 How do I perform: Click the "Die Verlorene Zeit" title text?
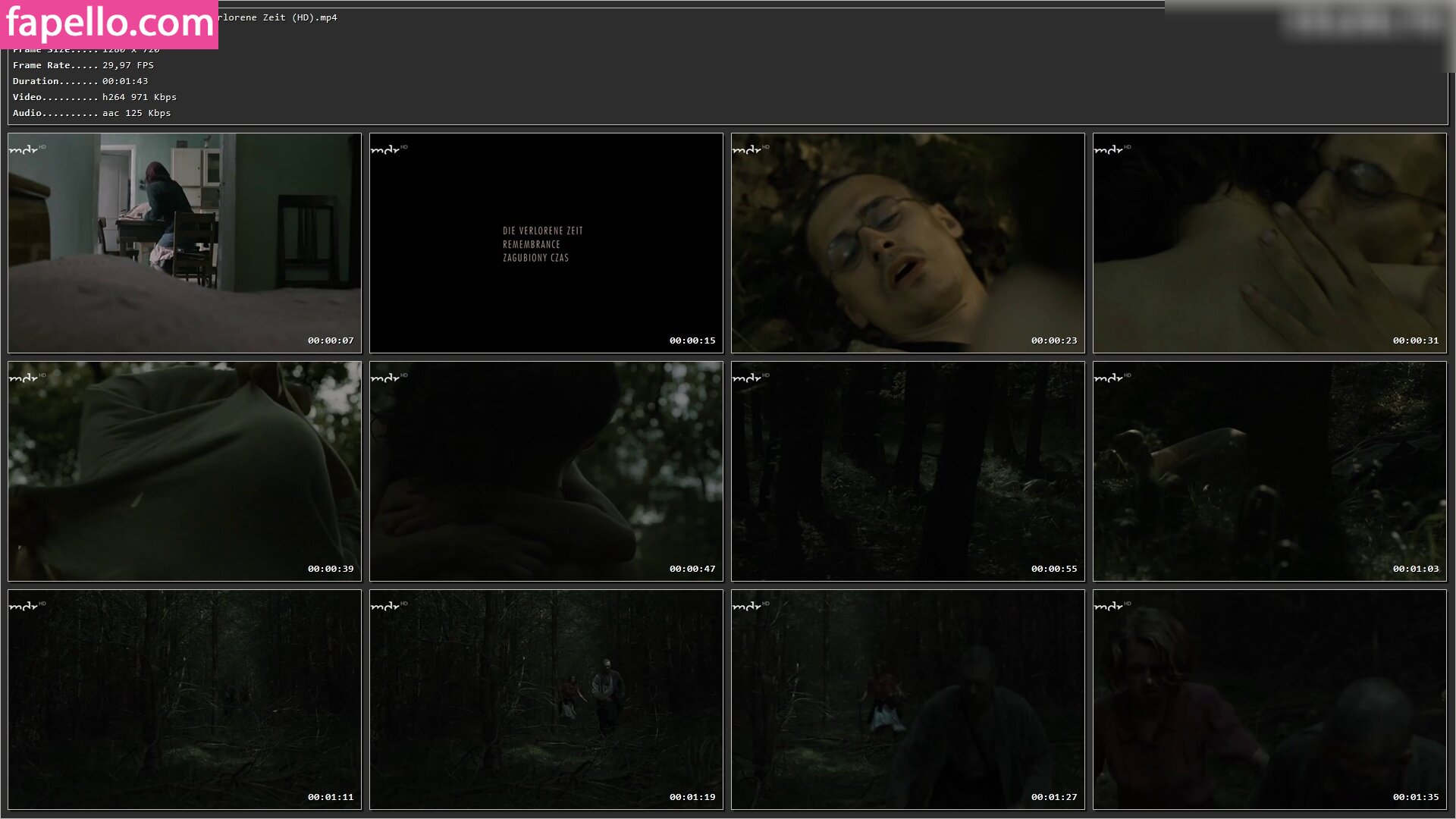coord(542,231)
